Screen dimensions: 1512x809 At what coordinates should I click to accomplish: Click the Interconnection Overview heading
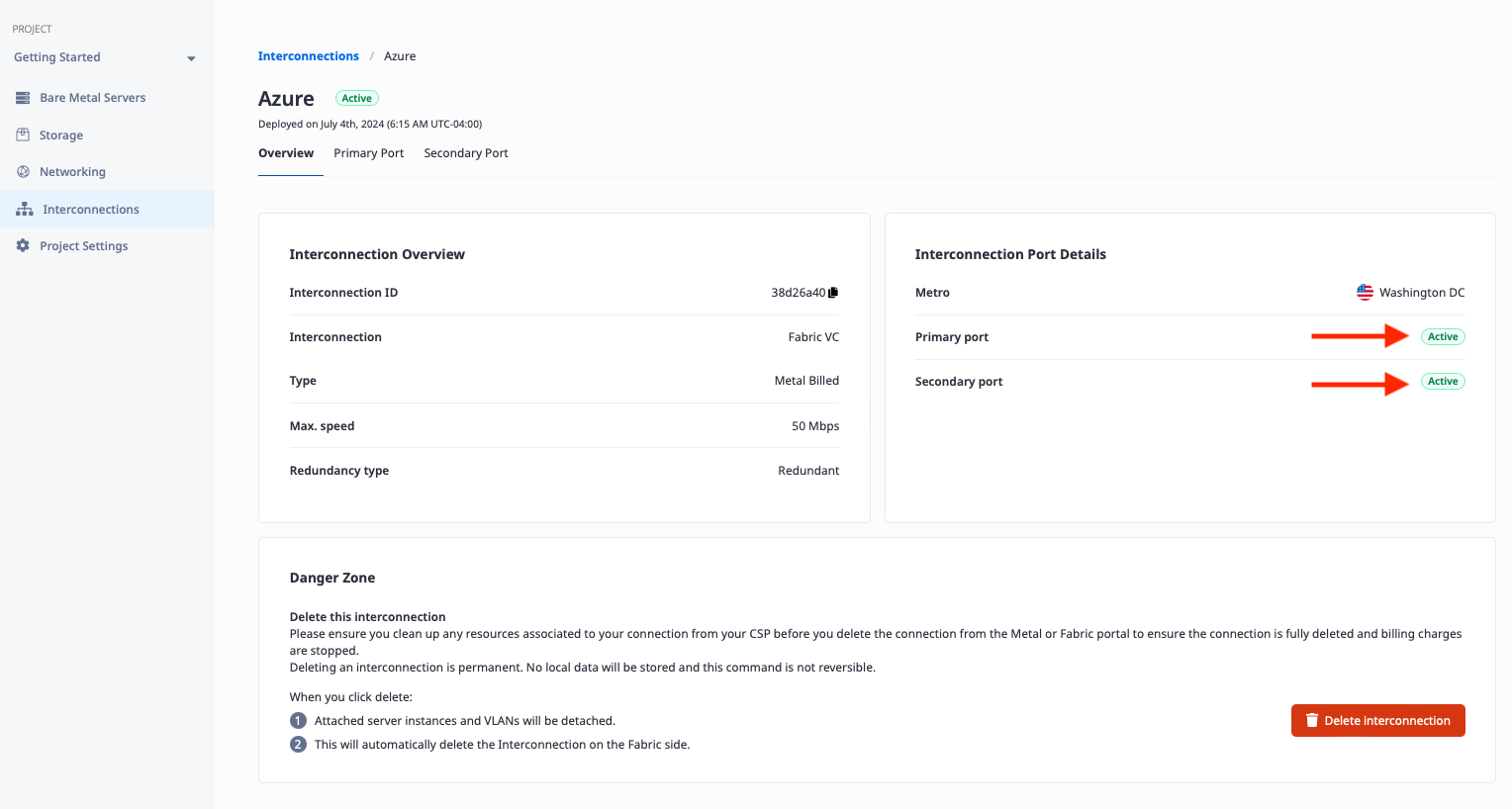(377, 254)
